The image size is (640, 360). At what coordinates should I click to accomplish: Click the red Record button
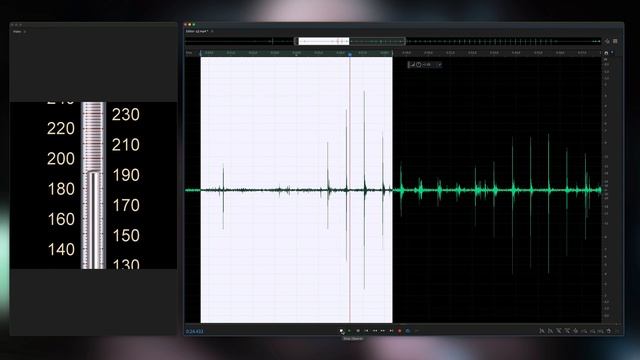(x=400, y=331)
